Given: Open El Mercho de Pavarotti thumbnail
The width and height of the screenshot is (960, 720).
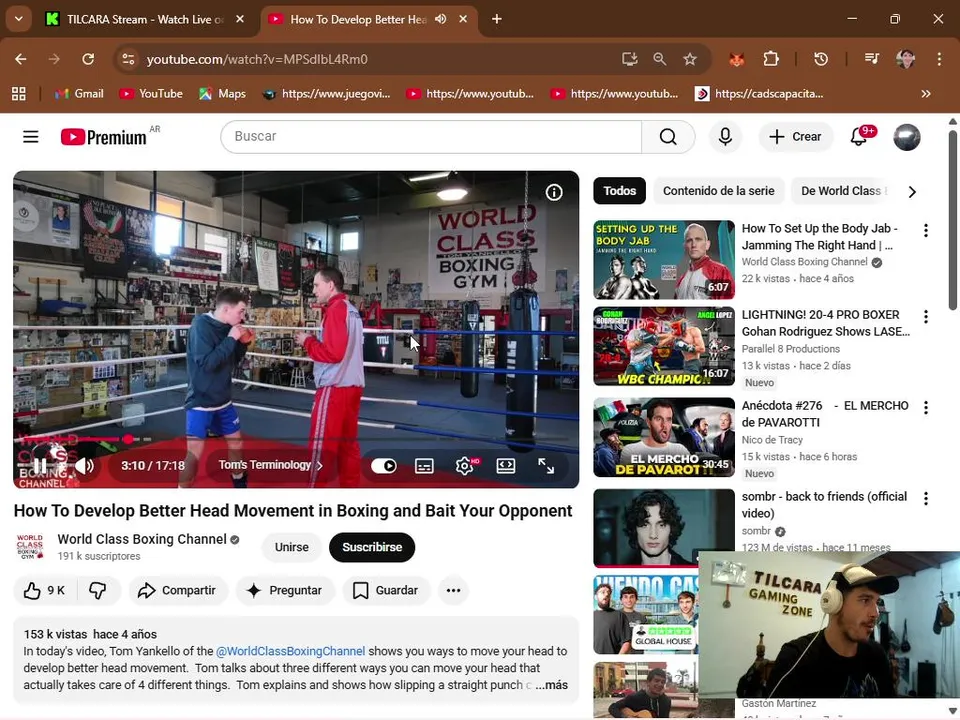Looking at the screenshot, I should [664, 437].
